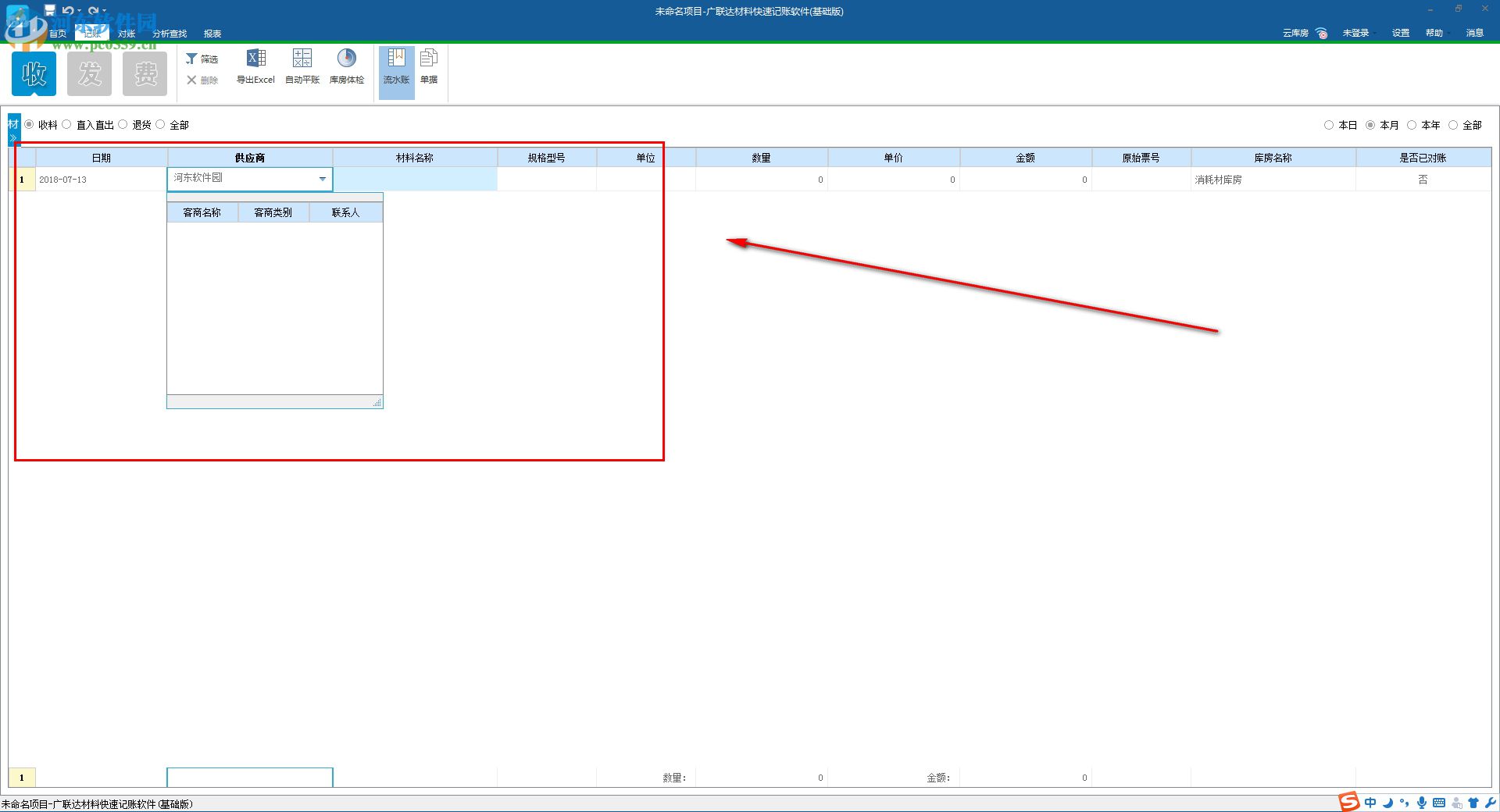This screenshot has width=1500, height=812.
Task: Select the left 全部 type radio button
Action: coord(160,124)
